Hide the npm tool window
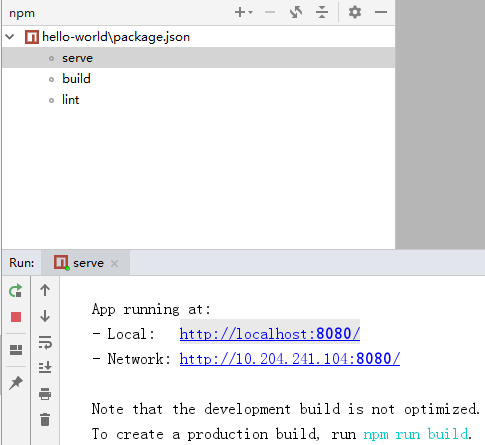 [381, 12]
